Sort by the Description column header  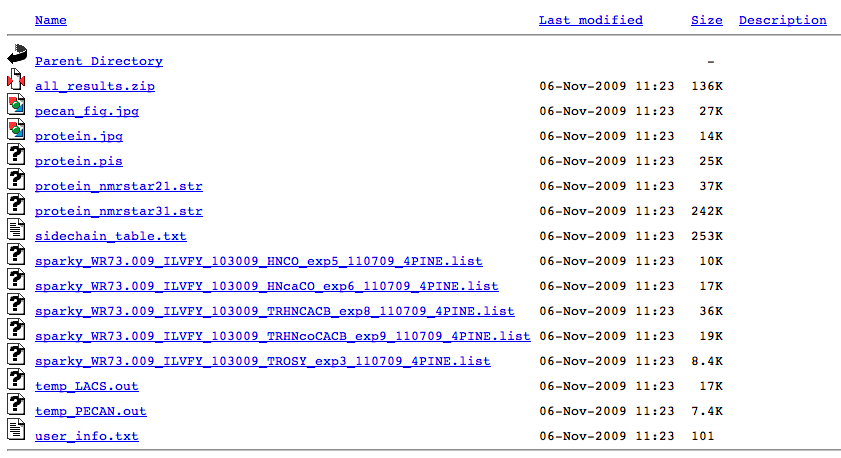click(x=782, y=20)
